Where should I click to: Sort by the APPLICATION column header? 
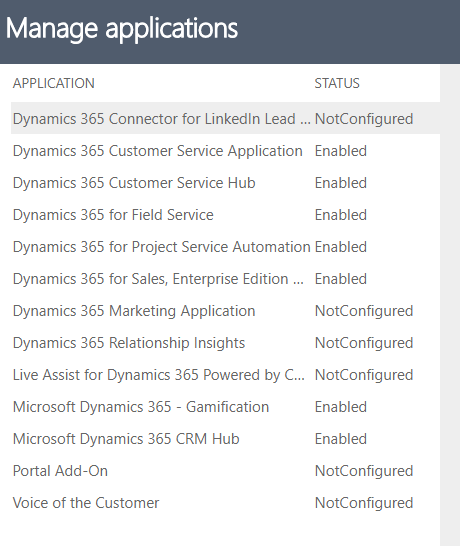[x=54, y=83]
